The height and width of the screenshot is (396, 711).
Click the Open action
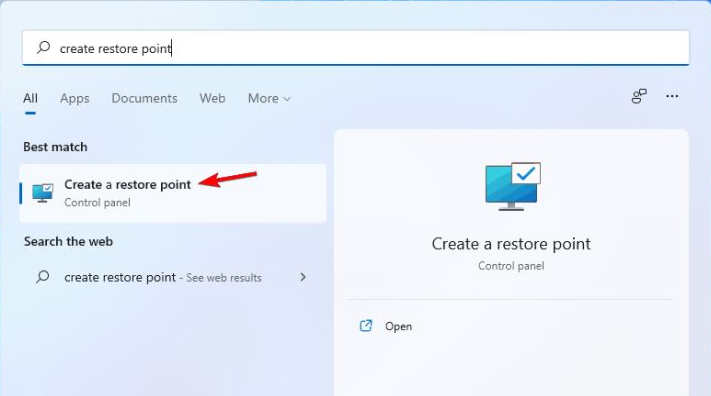(398, 326)
